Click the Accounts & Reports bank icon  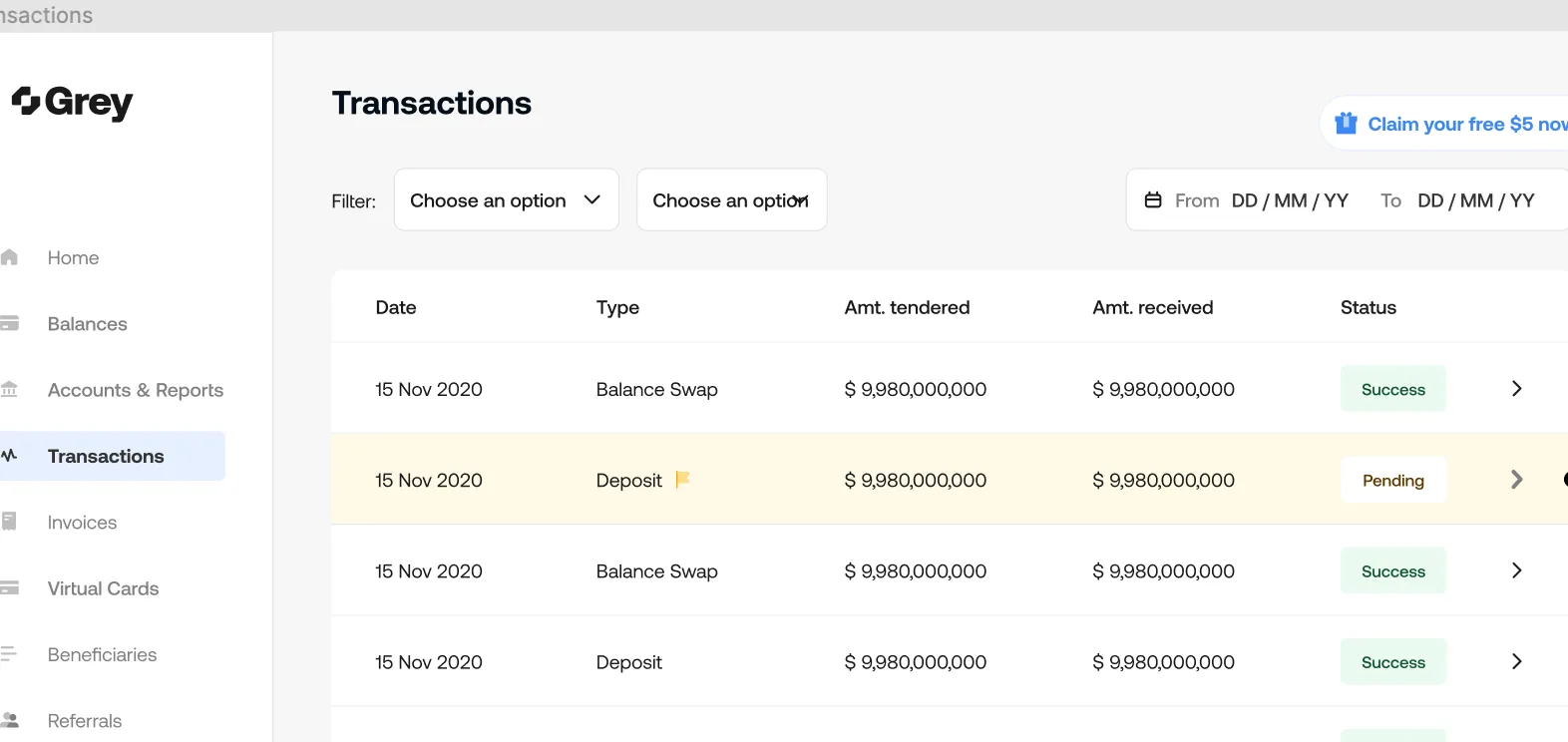(10, 389)
